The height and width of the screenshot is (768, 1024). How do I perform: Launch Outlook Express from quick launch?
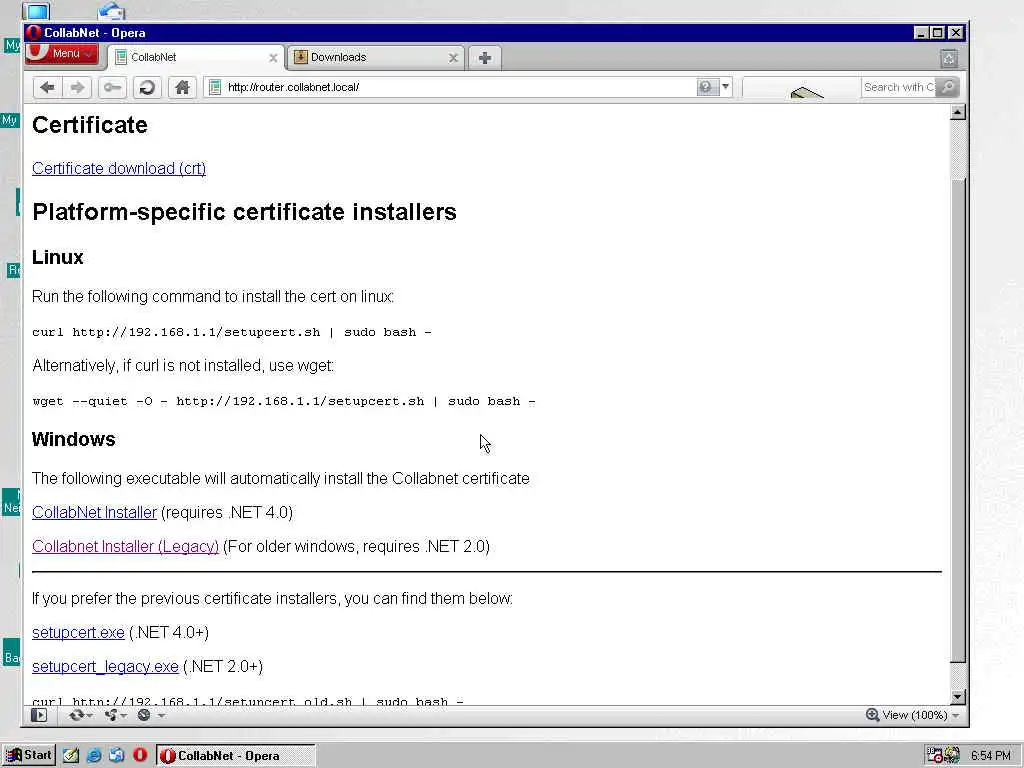click(x=117, y=756)
